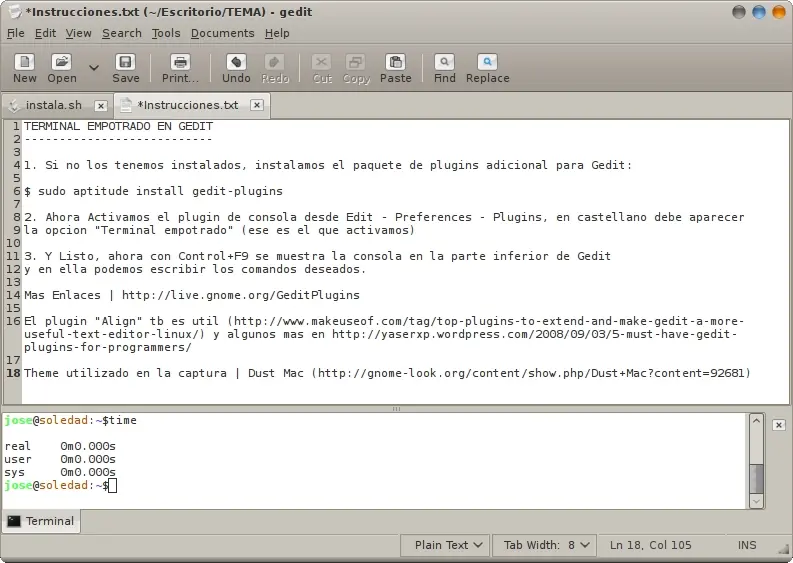Open Plain Text language dropdown
Image resolution: width=793 pixels, height=563 pixels.
tap(445, 545)
